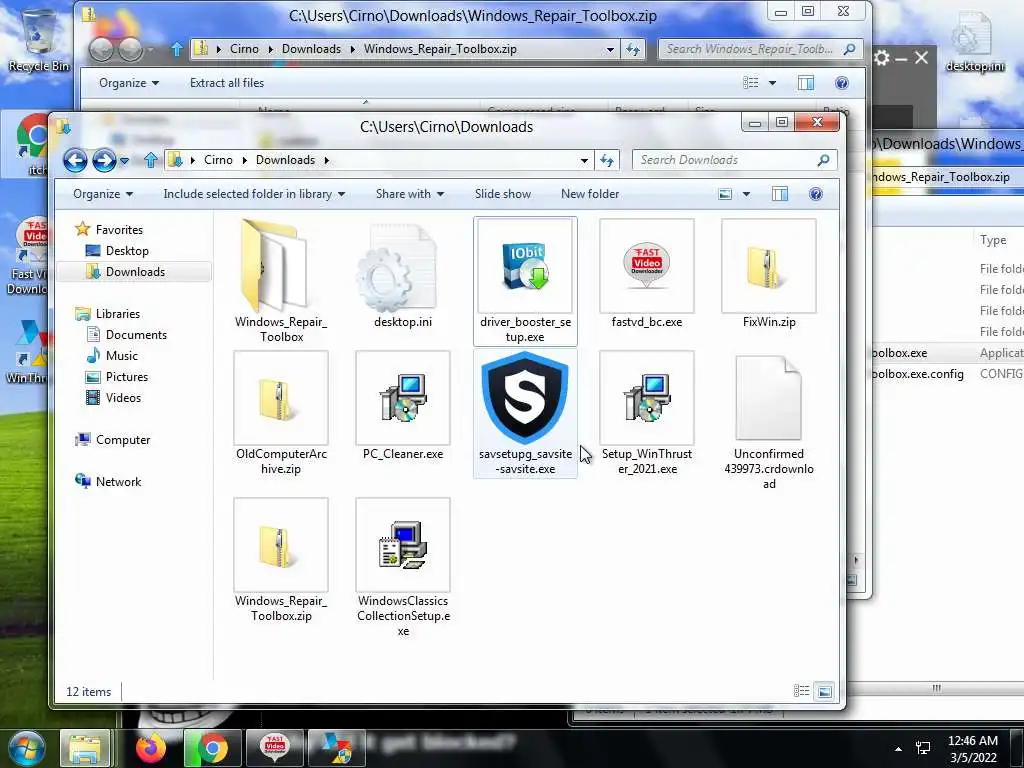The width and height of the screenshot is (1024, 768).
Task: Switch to details view in status bar
Action: 801,691
